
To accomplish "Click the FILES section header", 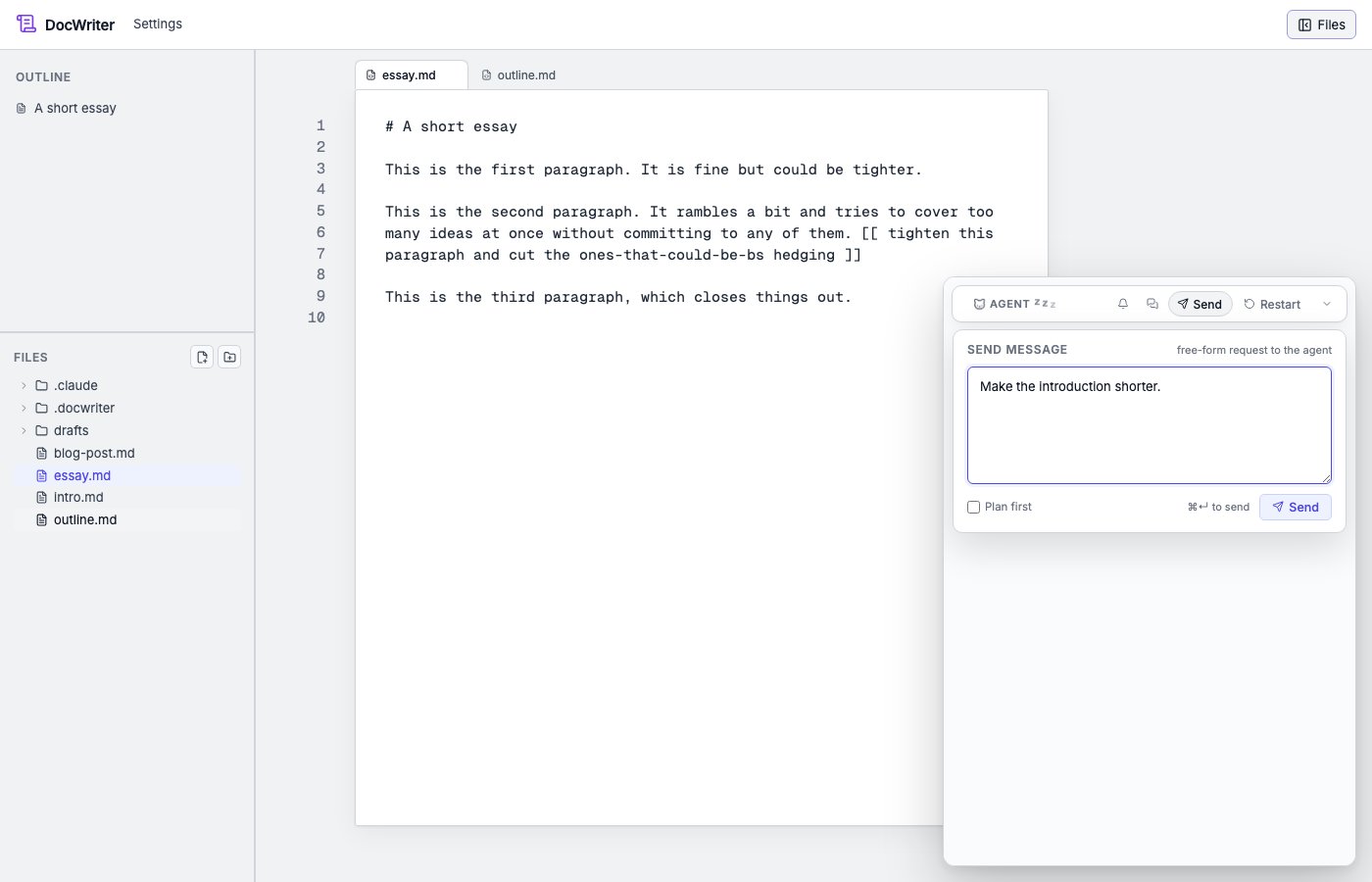I will (x=30, y=358).
